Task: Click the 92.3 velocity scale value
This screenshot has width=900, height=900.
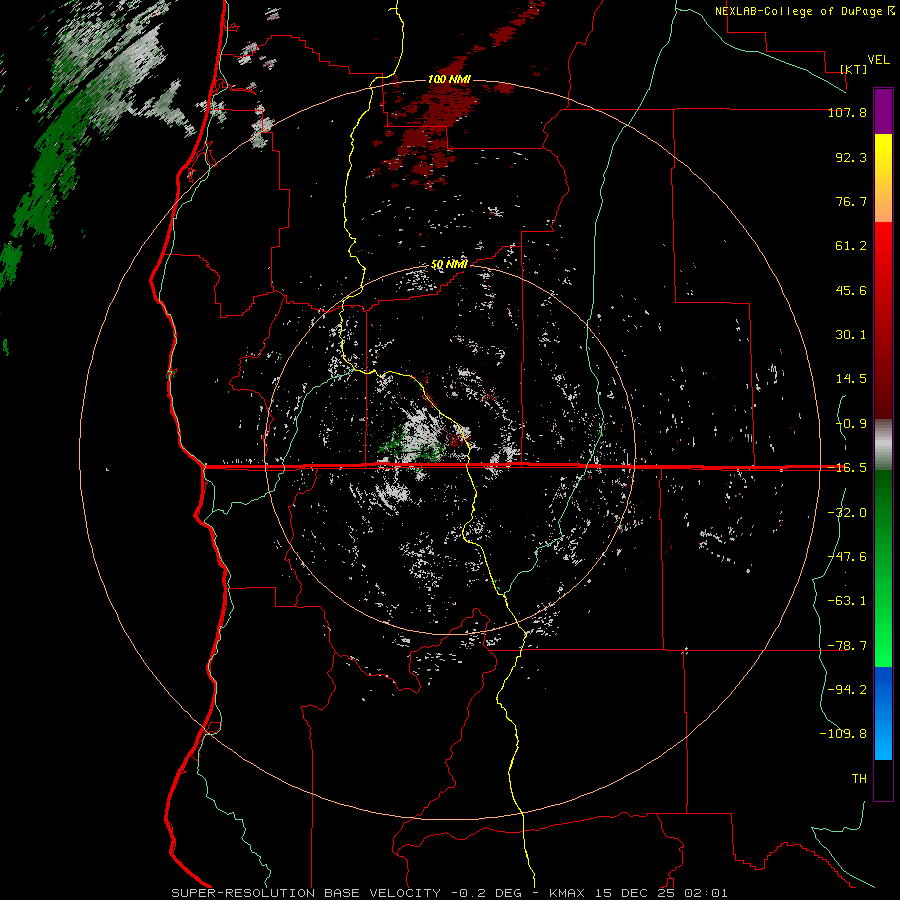Action: 851,157
